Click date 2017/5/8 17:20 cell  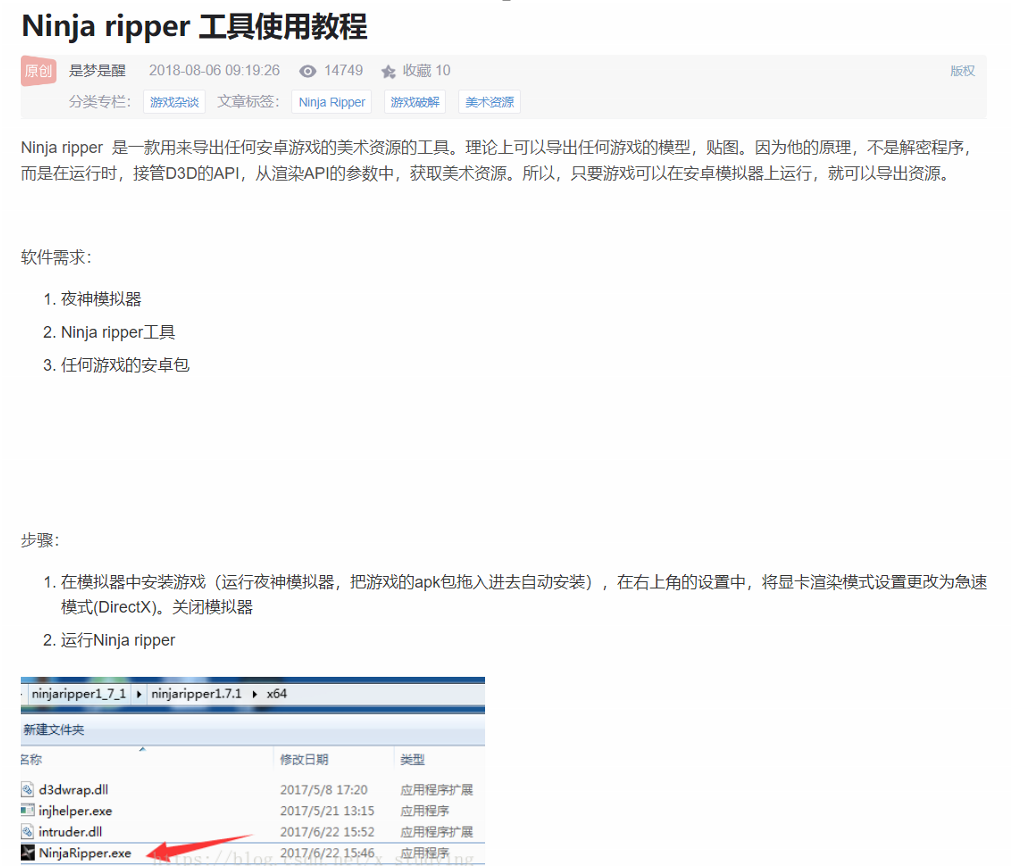(324, 789)
